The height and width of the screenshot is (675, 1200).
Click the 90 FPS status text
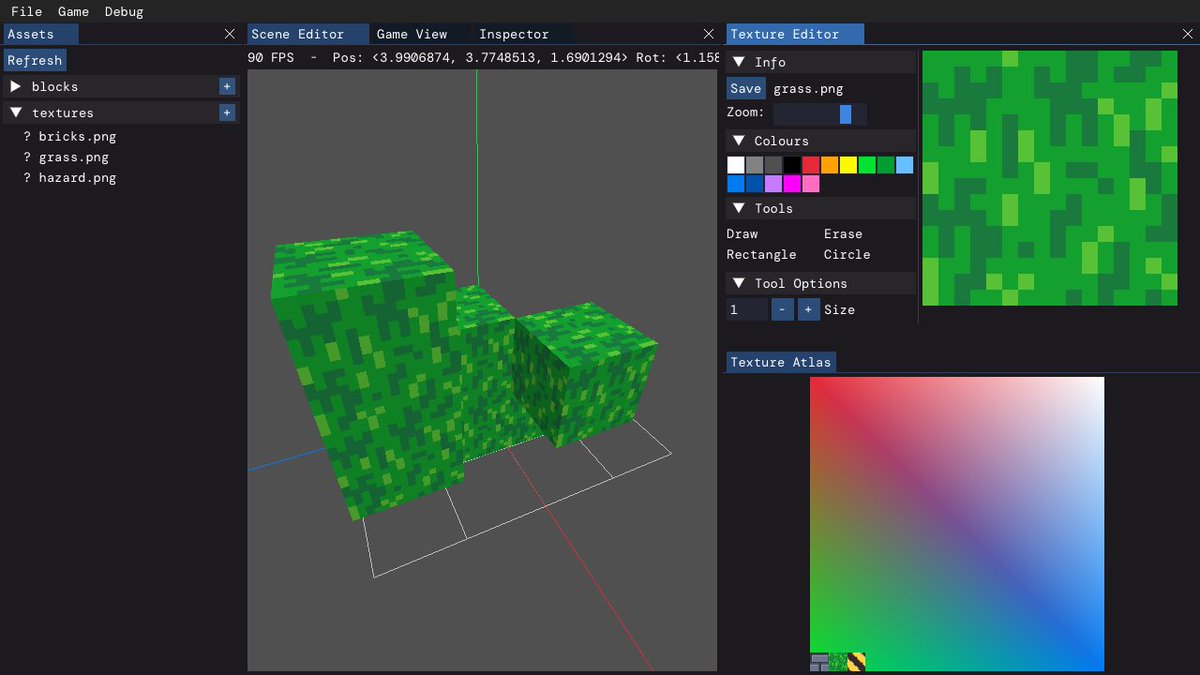pyautogui.click(x=271, y=58)
